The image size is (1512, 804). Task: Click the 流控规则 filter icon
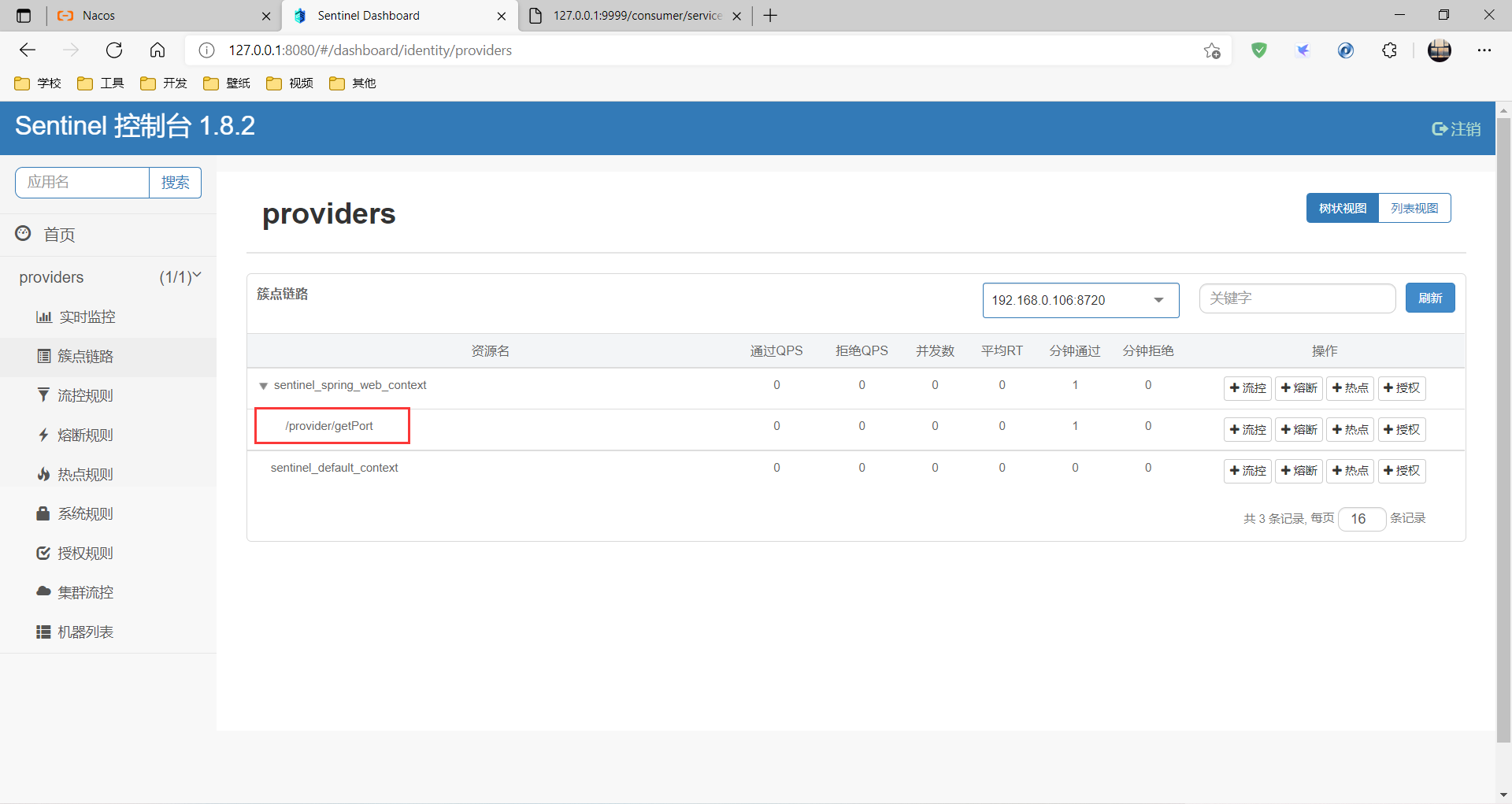44,395
